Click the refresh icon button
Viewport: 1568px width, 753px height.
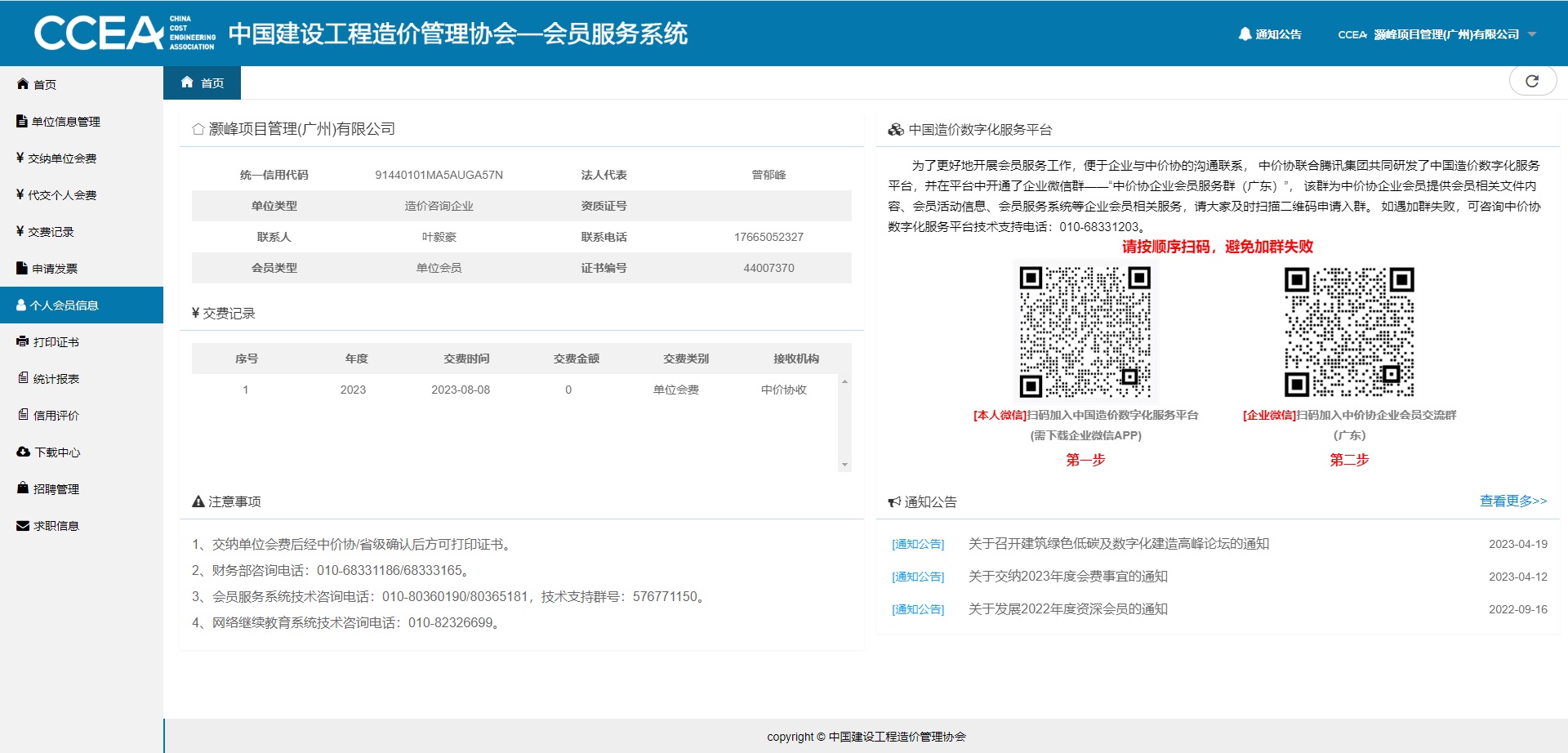(x=1532, y=81)
